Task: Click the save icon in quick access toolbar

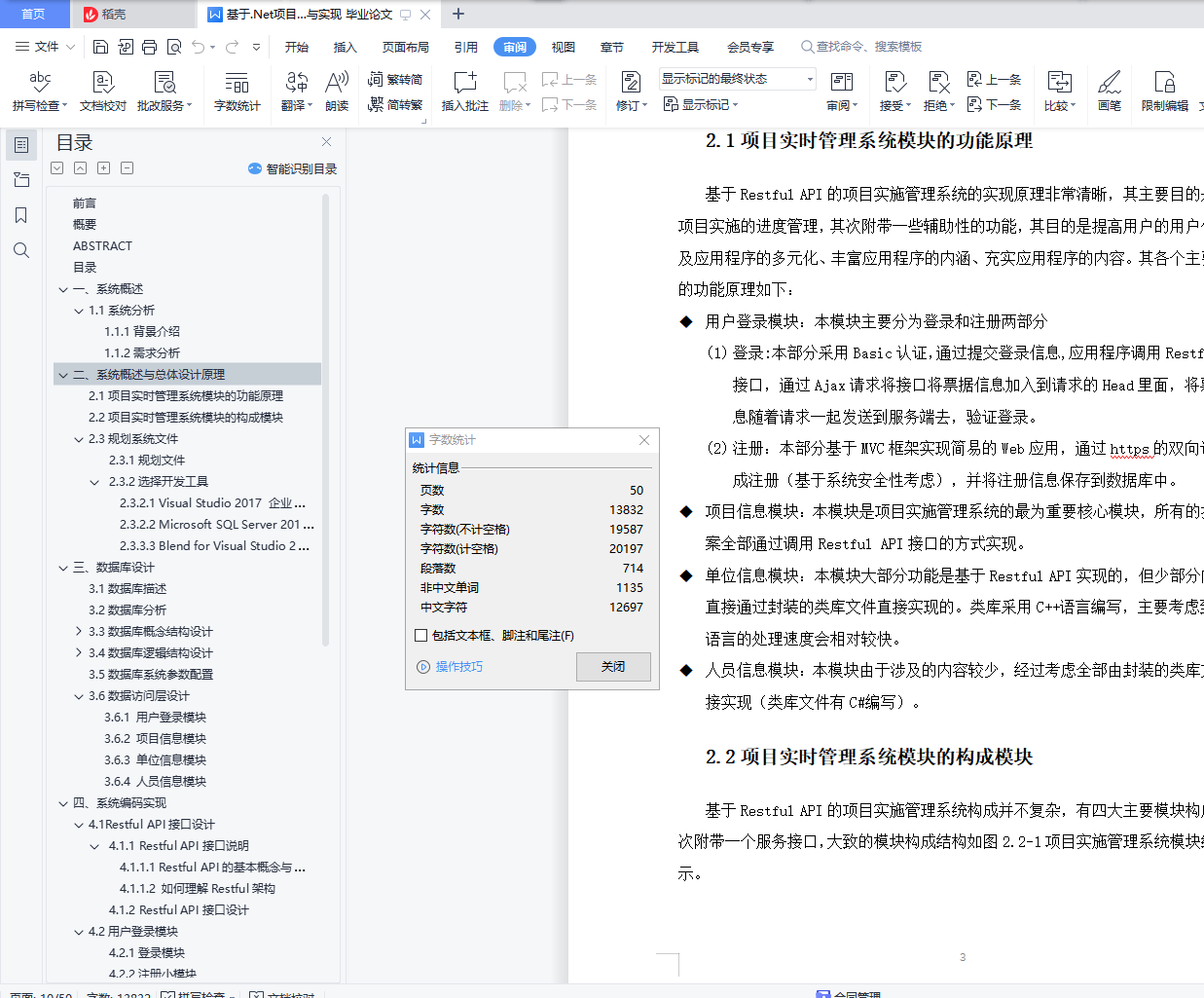Action: [x=100, y=47]
